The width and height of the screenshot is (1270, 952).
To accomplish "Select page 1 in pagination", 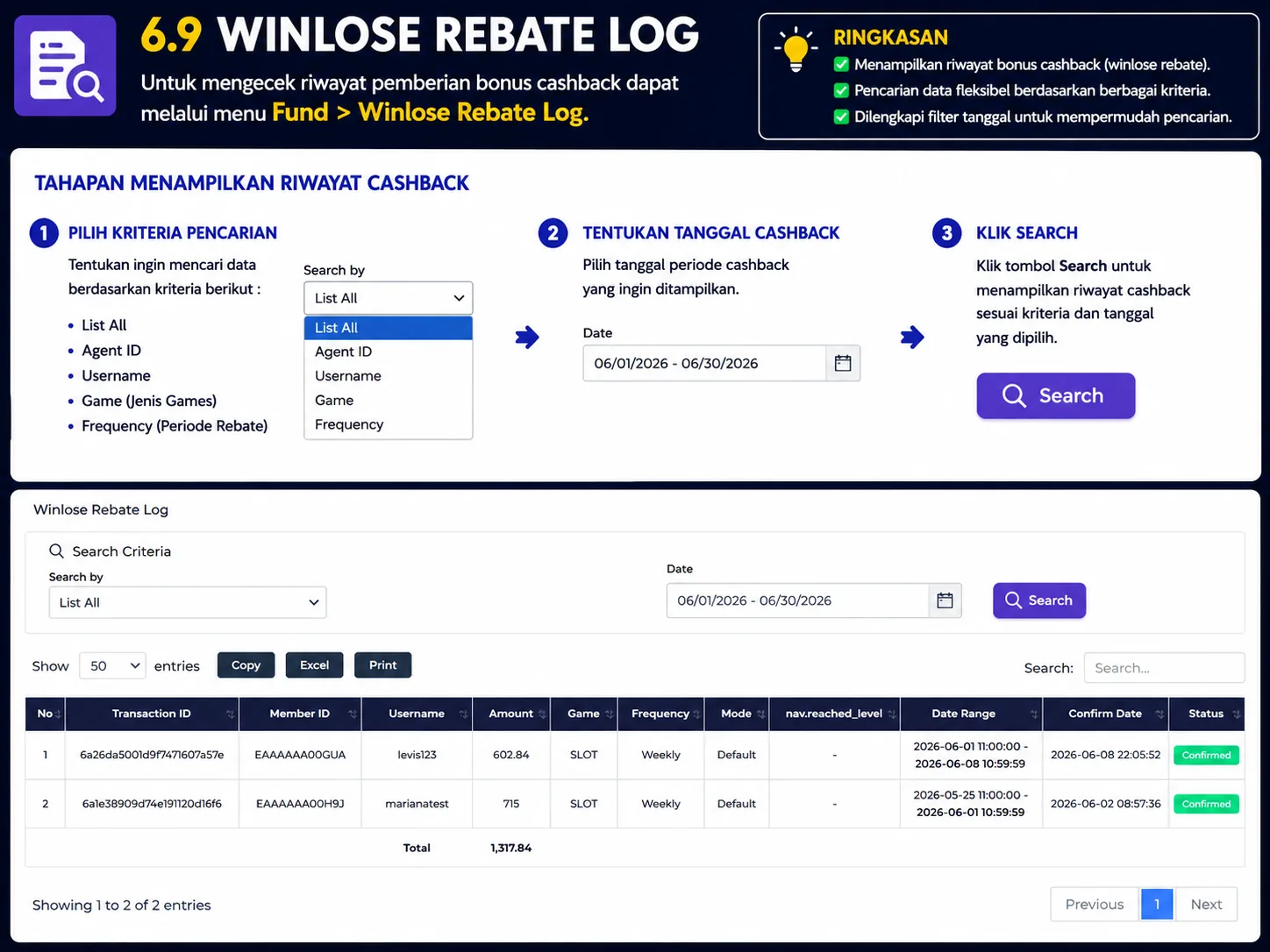I will 1157,904.
